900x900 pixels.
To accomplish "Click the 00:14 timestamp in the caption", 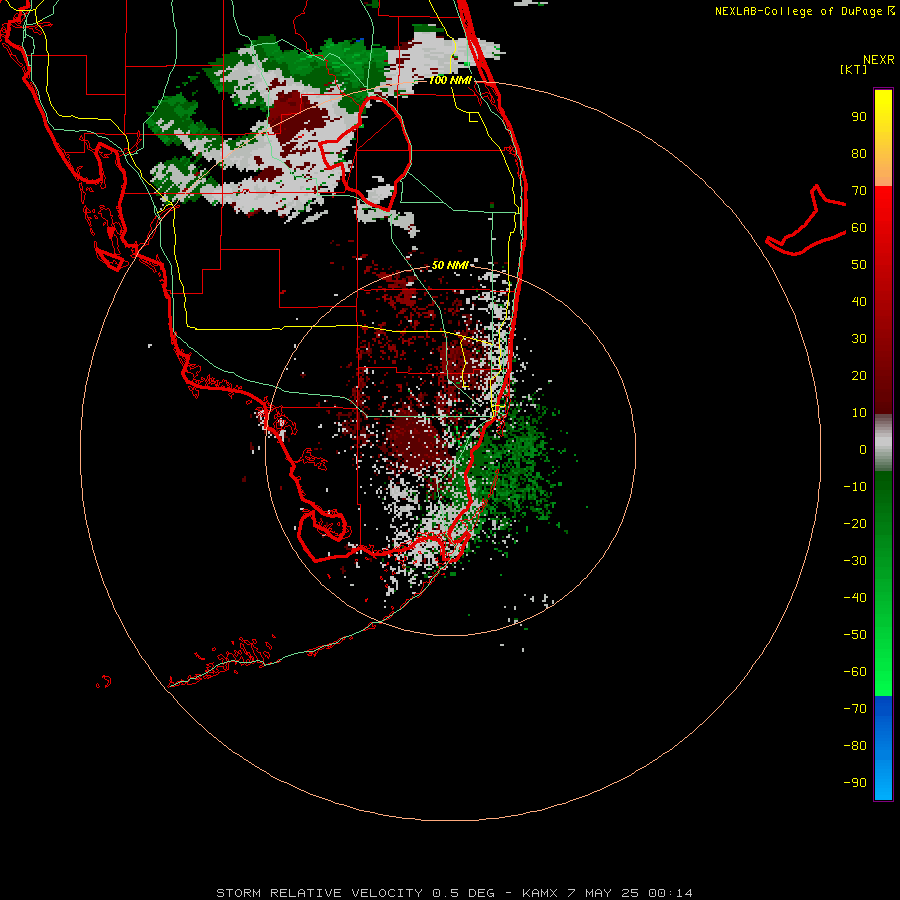I will pos(670,893).
